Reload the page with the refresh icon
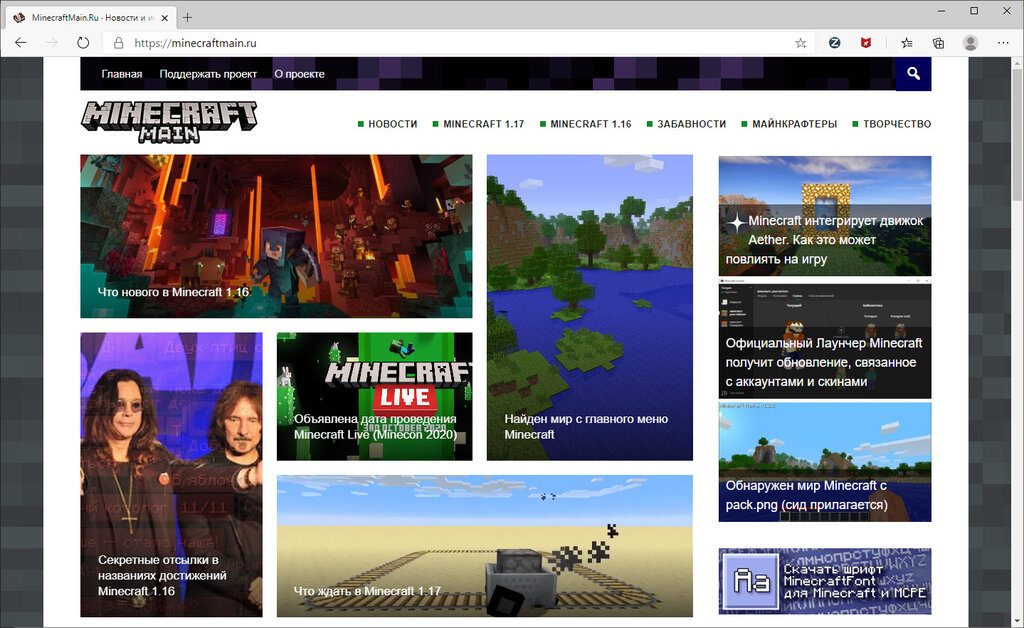The height and width of the screenshot is (628, 1024). (83, 43)
